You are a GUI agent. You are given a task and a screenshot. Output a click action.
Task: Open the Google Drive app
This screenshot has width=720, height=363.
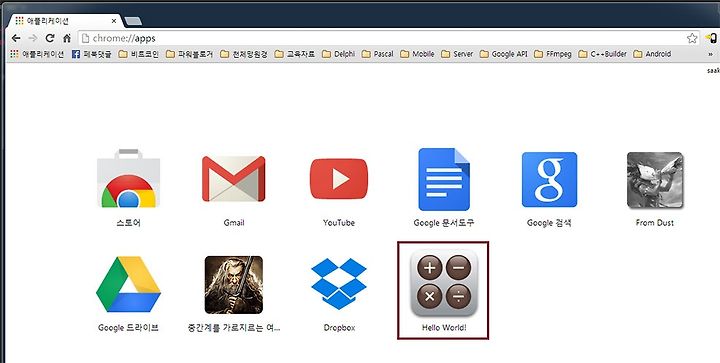click(x=128, y=285)
